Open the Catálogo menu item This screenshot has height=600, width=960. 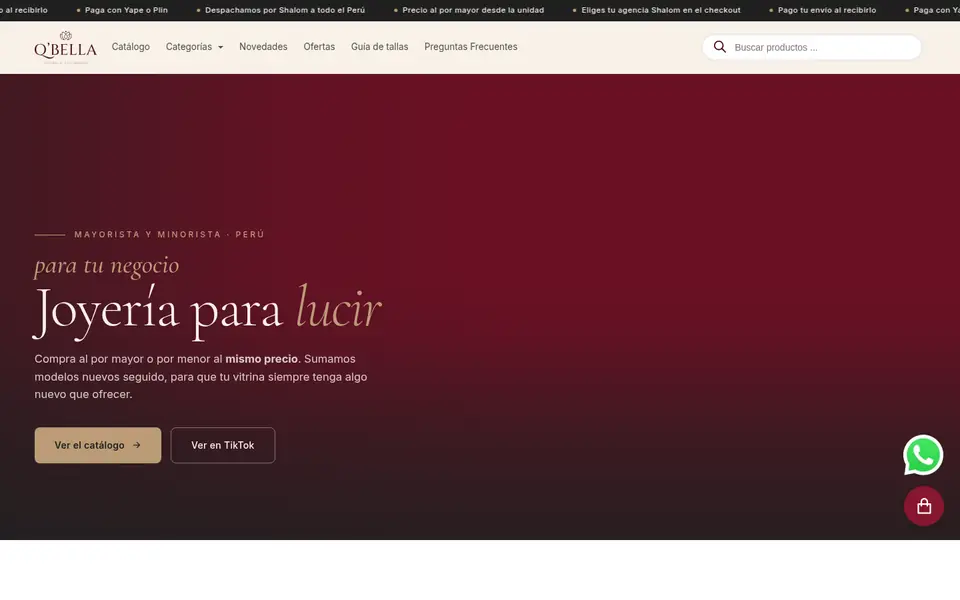[130, 47]
